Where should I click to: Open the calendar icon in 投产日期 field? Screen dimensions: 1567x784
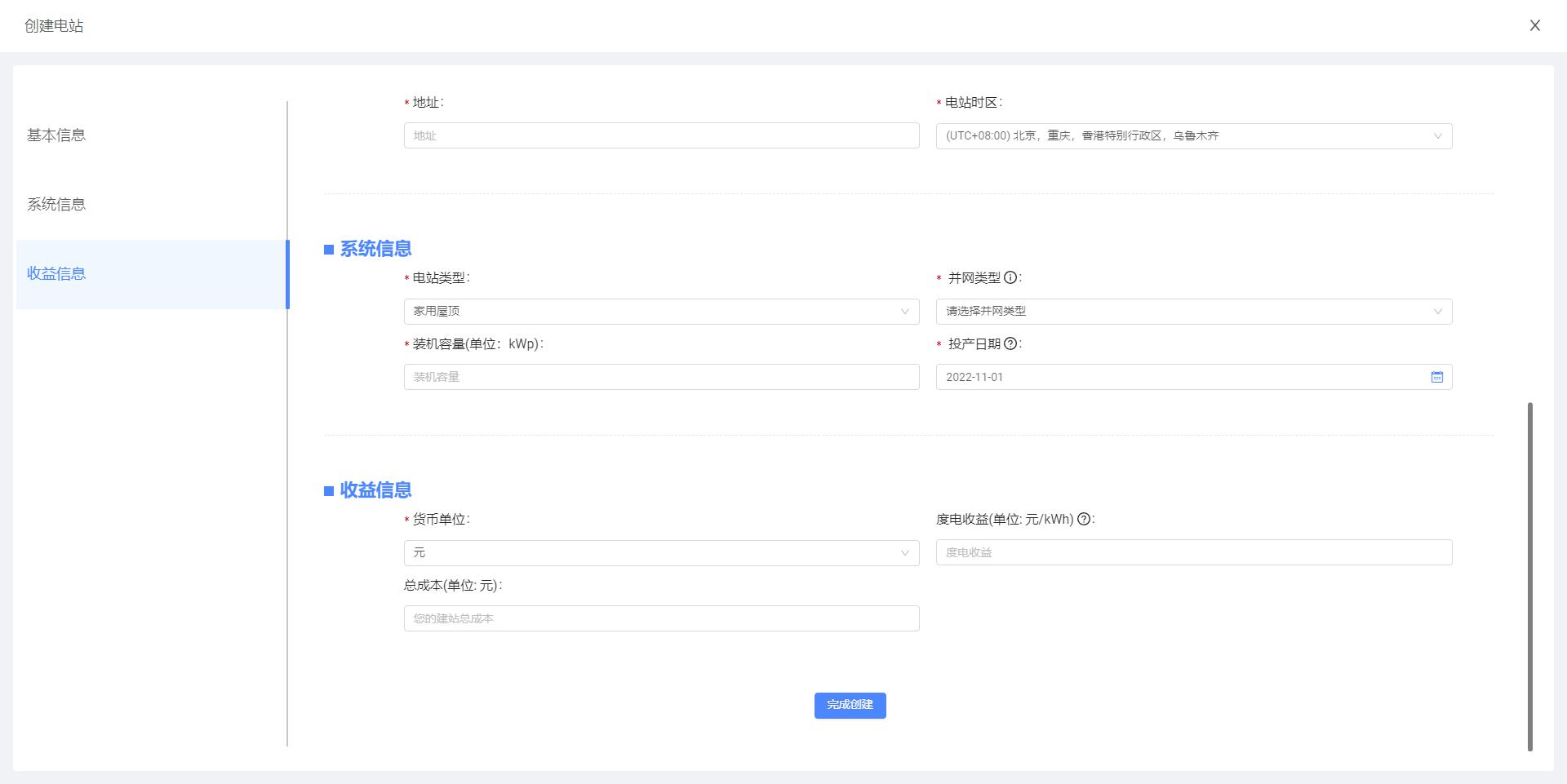[1436, 377]
